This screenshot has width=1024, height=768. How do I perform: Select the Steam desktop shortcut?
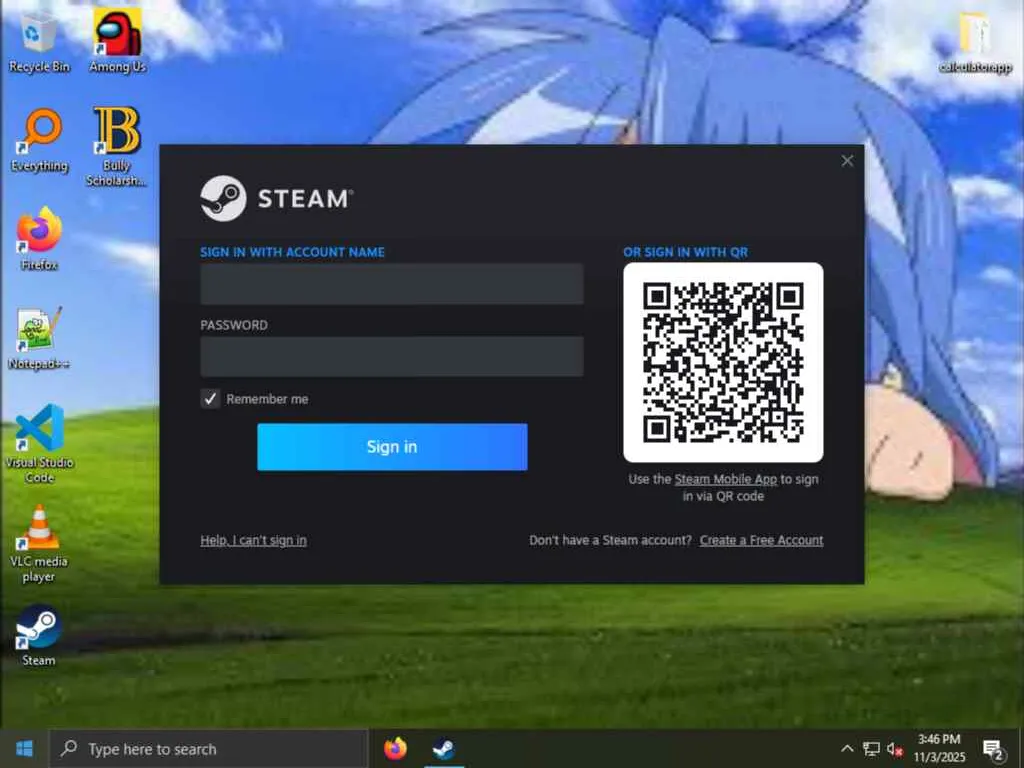click(39, 636)
